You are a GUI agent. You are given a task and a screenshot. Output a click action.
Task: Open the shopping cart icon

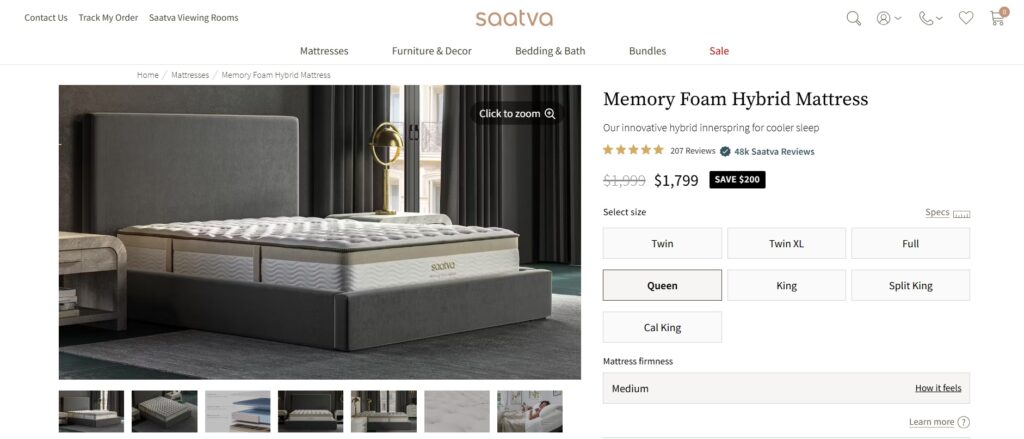(997, 17)
